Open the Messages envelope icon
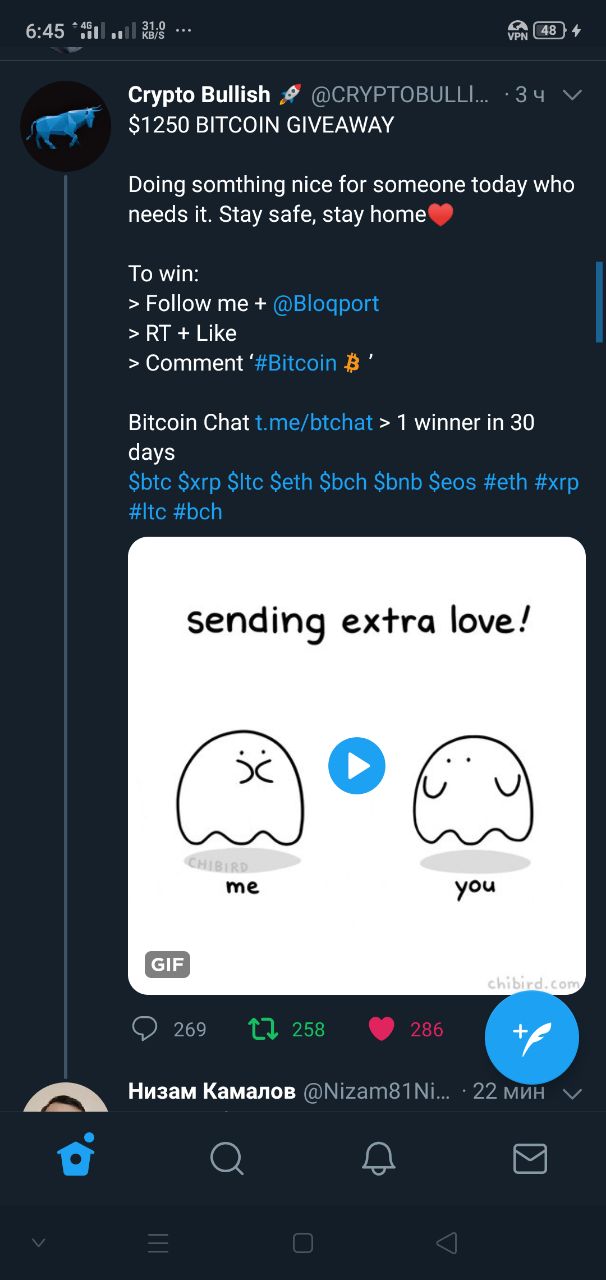The width and height of the screenshot is (606, 1280). coord(530,1158)
